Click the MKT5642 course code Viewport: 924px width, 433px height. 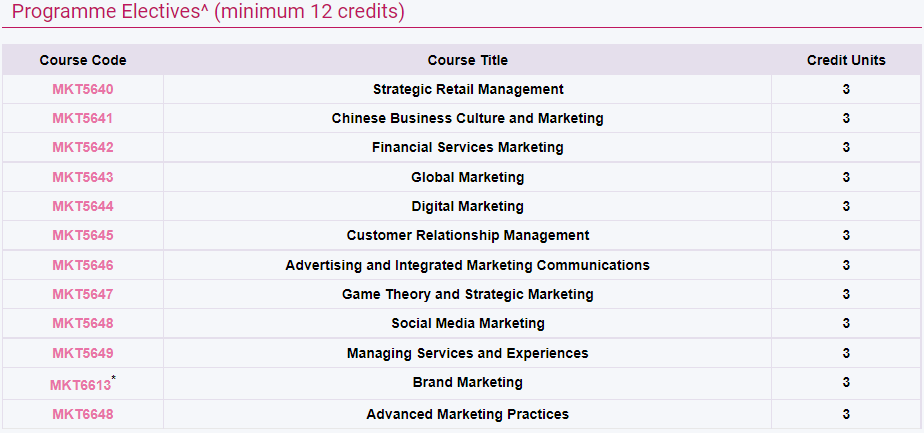coord(82,147)
